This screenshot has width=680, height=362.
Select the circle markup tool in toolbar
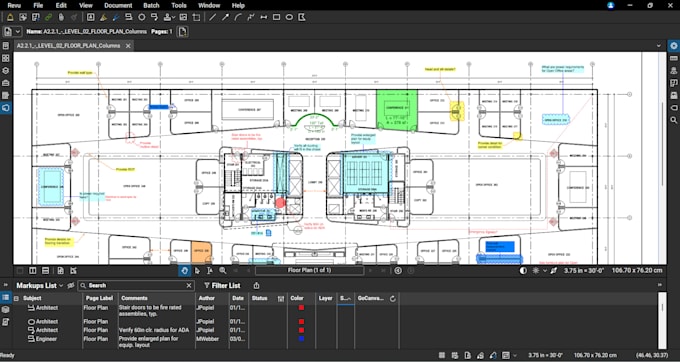click(x=141, y=17)
